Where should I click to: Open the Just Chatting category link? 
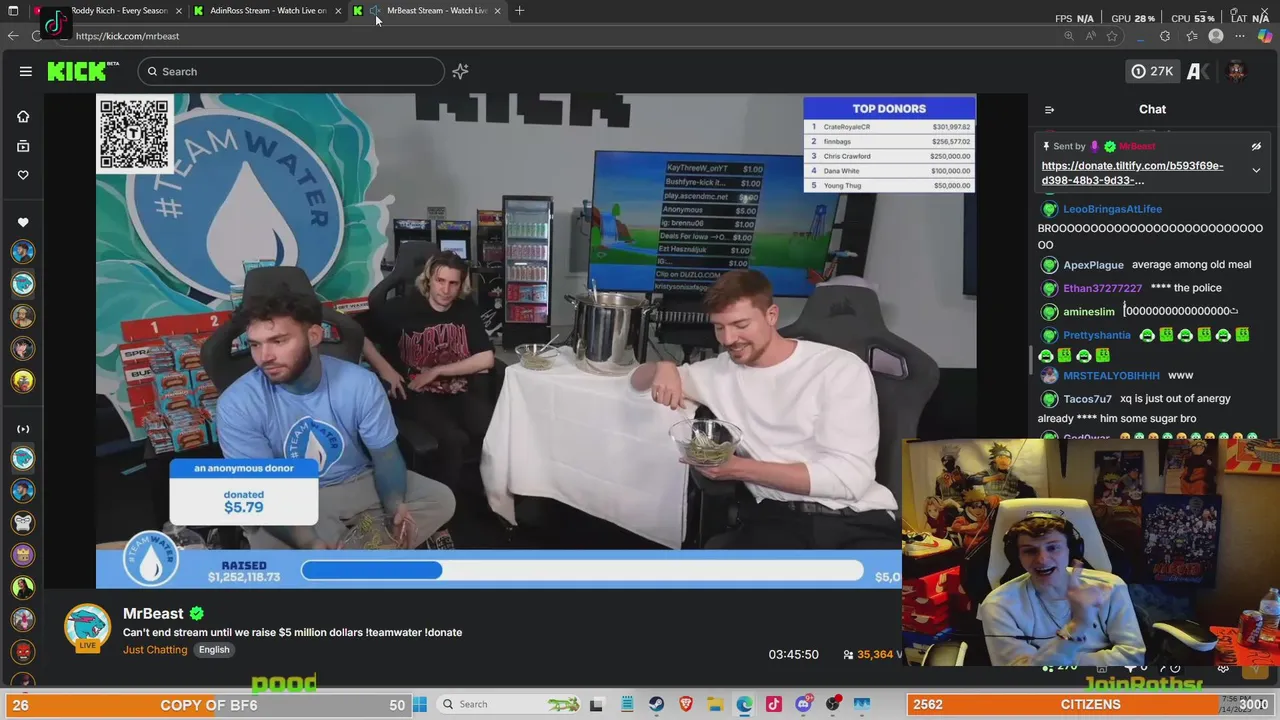[x=155, y=650]
